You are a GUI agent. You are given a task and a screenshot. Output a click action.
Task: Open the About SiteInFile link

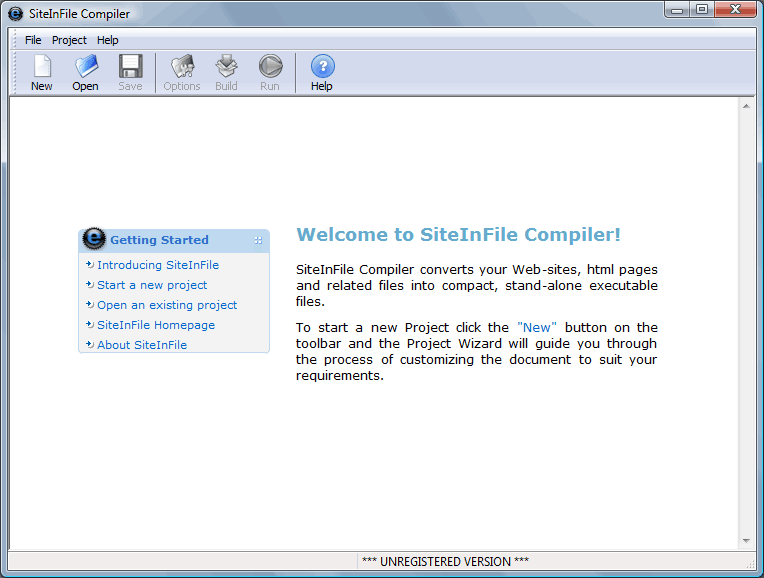coord(141,345)
